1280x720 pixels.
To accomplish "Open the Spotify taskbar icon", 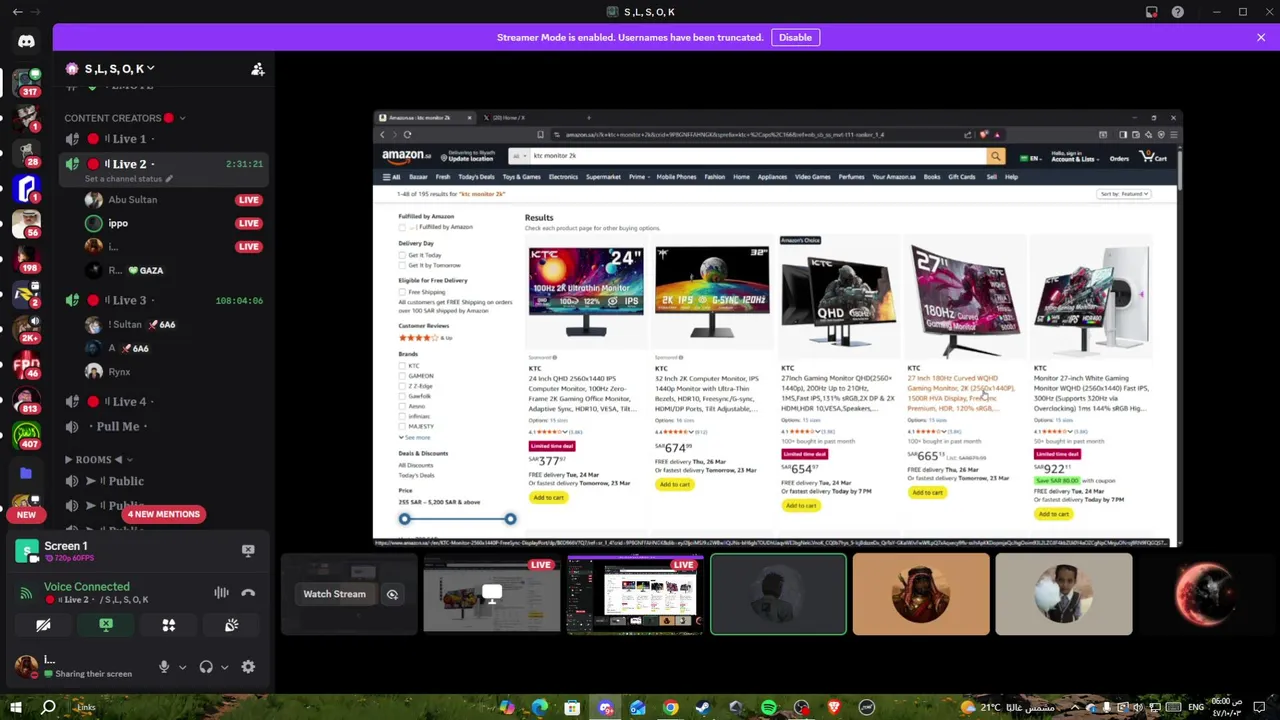I will [x=768, y=708].
